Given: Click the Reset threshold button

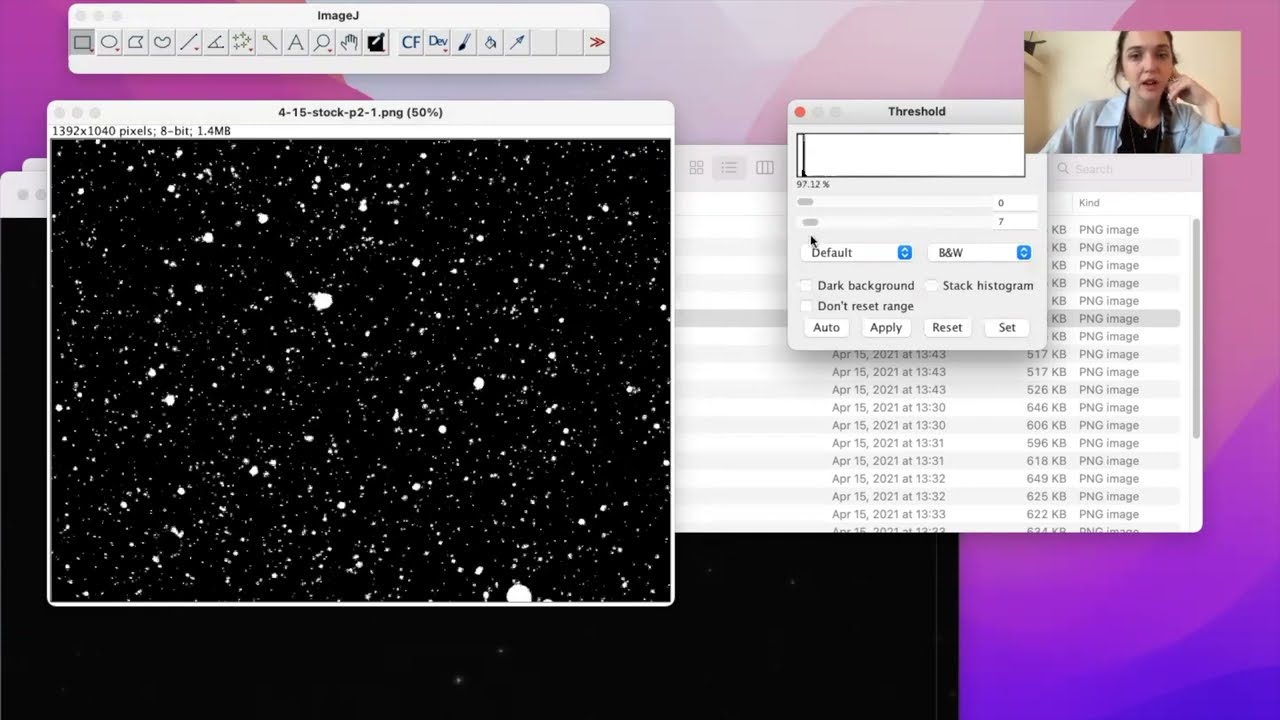Looking at the screenshot, I should [947, 327].
